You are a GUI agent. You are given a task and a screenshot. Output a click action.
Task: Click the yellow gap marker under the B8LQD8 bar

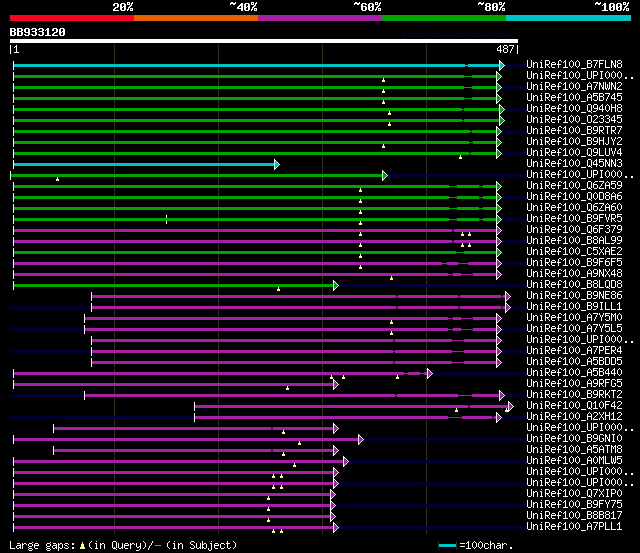click(x=278, y=289)
